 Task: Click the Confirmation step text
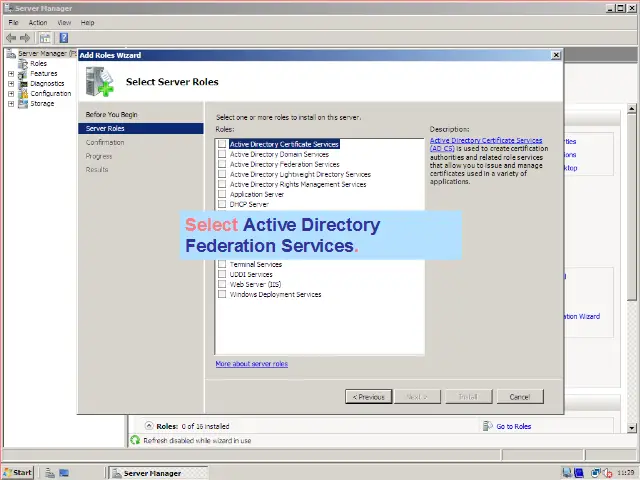click(105, 142)
